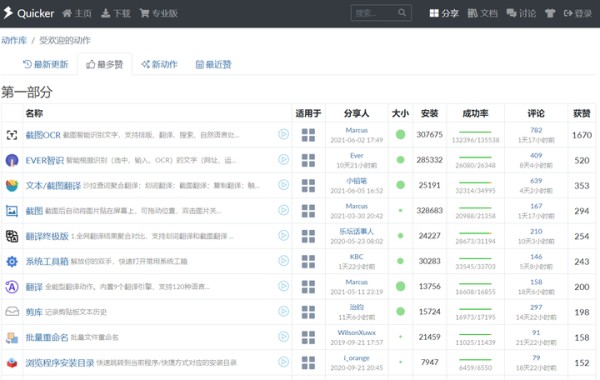The height and width of the screenshot is (380, 600).
Task: Open the 翻译终极版 action link
Action: click(47, 236)
